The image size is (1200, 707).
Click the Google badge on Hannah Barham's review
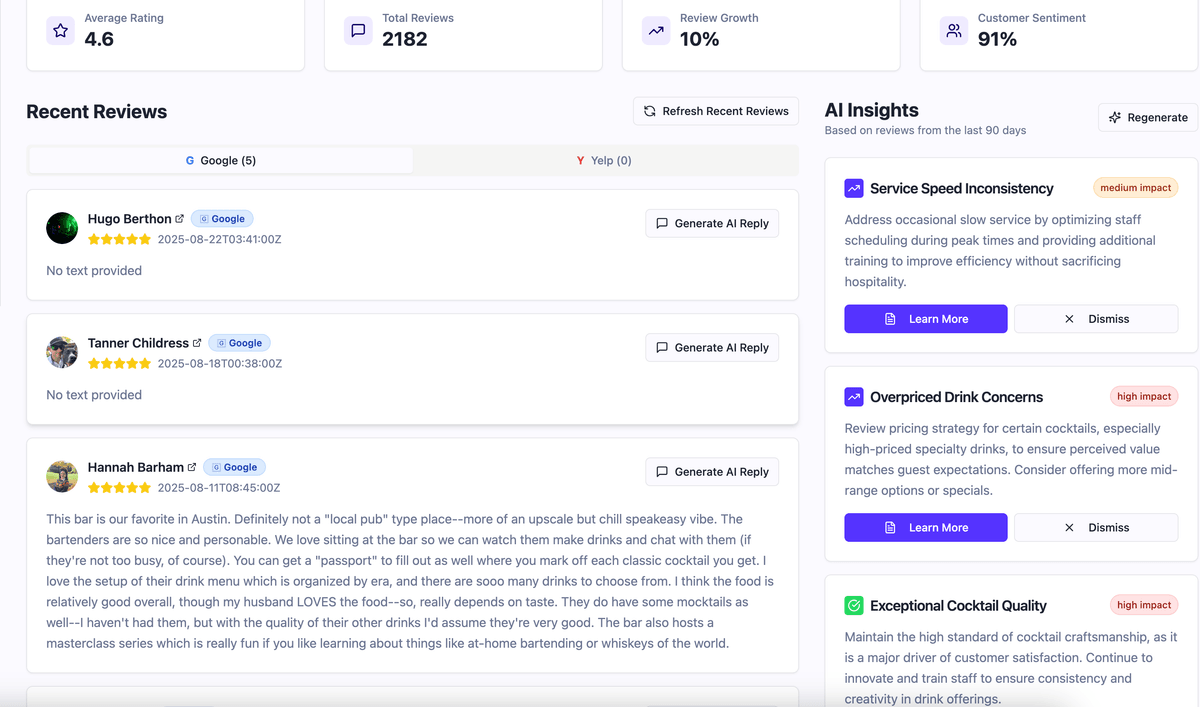coord(235,467)
